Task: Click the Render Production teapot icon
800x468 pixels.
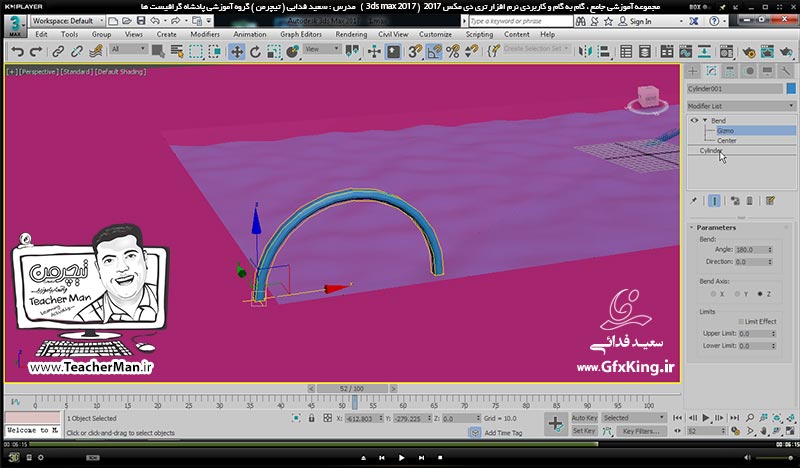Action: pyautogui.click(x=786, y=52)
